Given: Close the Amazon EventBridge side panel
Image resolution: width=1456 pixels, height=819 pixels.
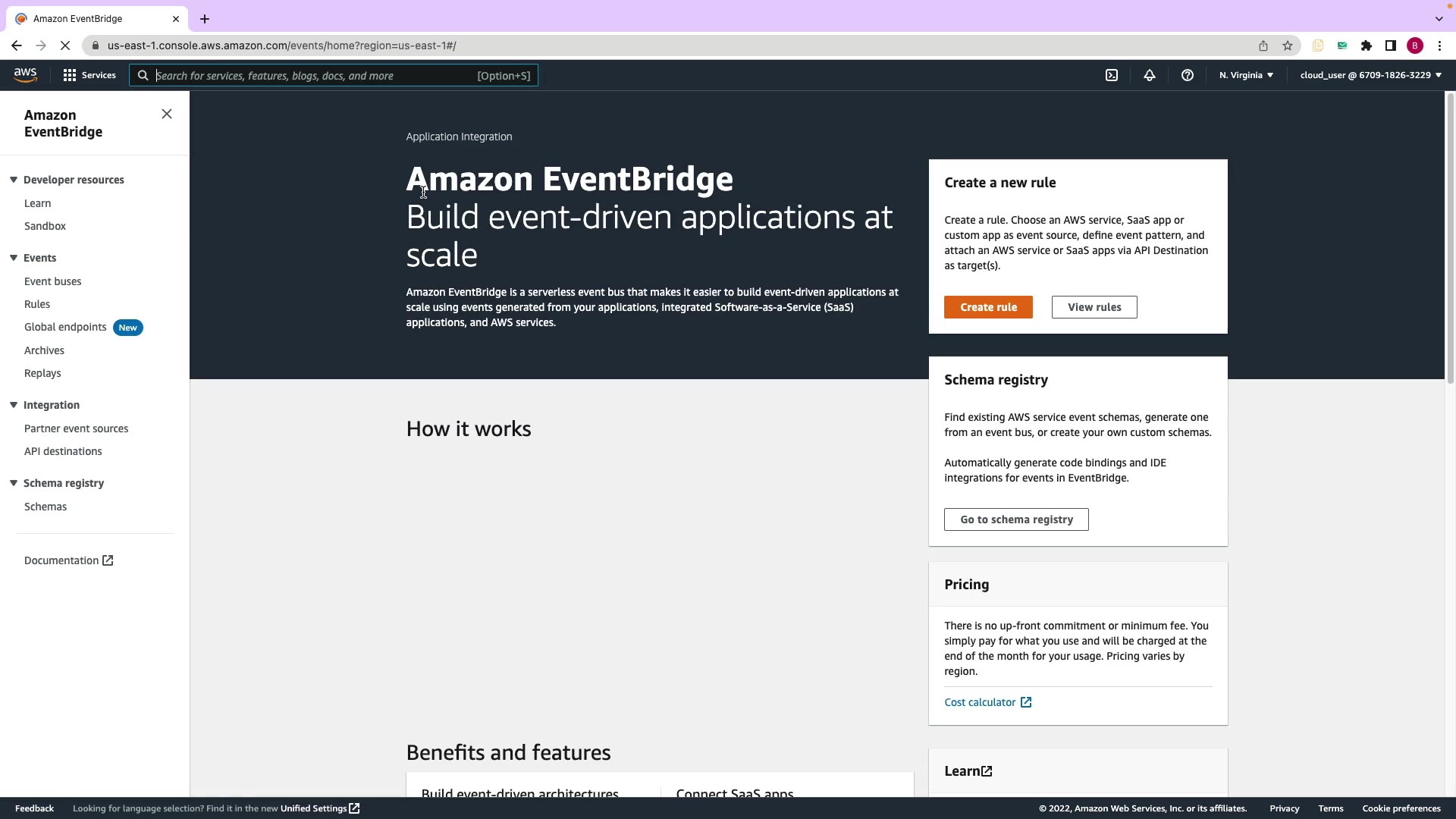Looking at the screenshot, I should [x=167, y=114].
